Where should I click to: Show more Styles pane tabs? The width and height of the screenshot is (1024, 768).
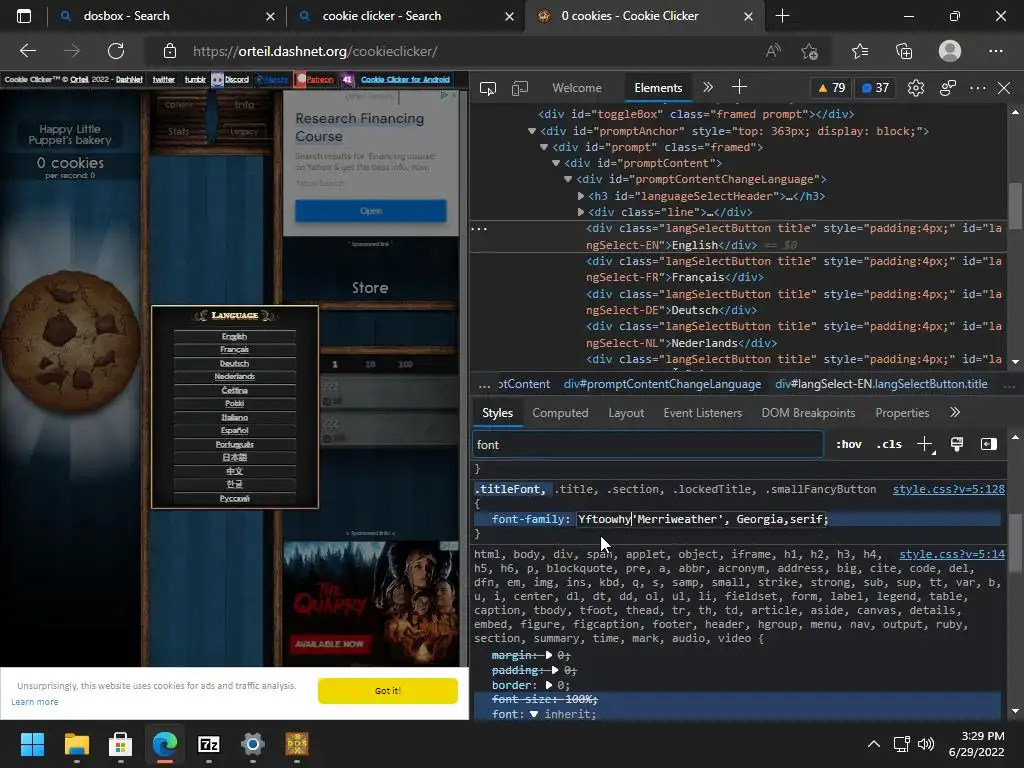(x=955, y=412)
